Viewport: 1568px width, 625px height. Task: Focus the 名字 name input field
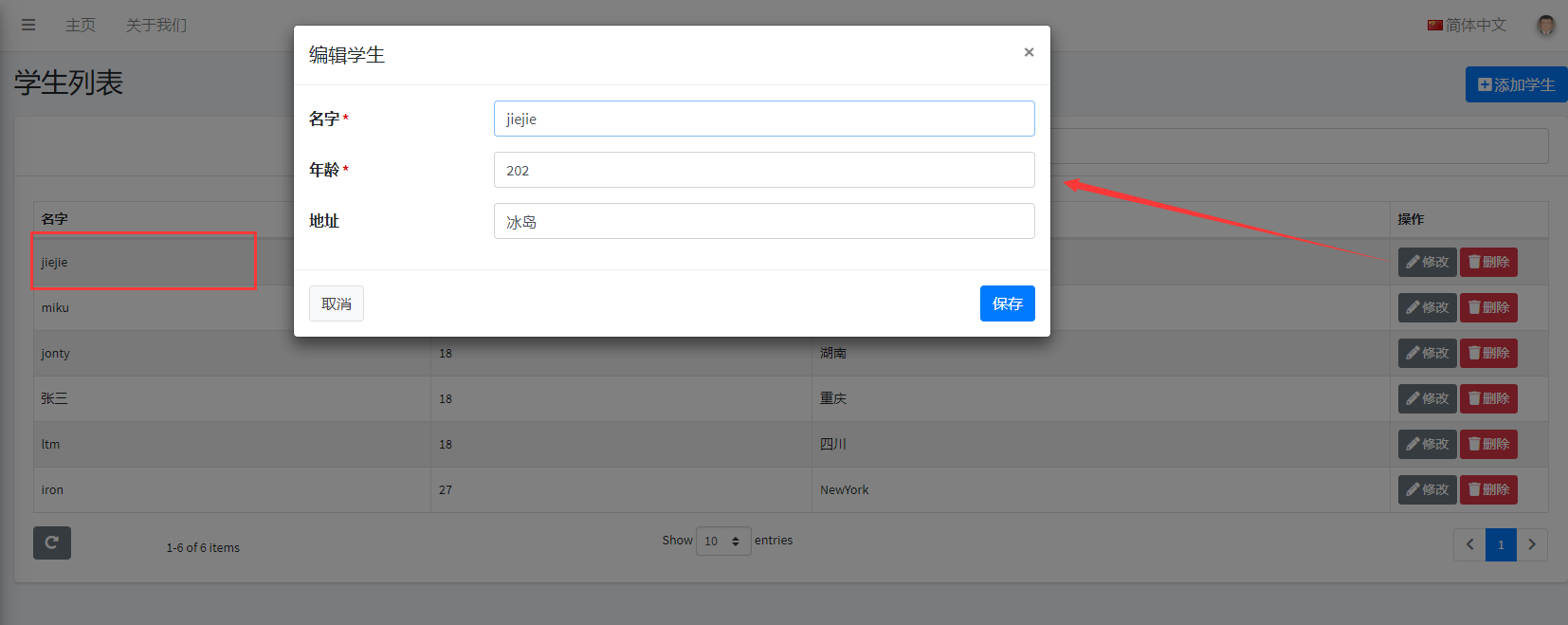(x=763, y=119)
